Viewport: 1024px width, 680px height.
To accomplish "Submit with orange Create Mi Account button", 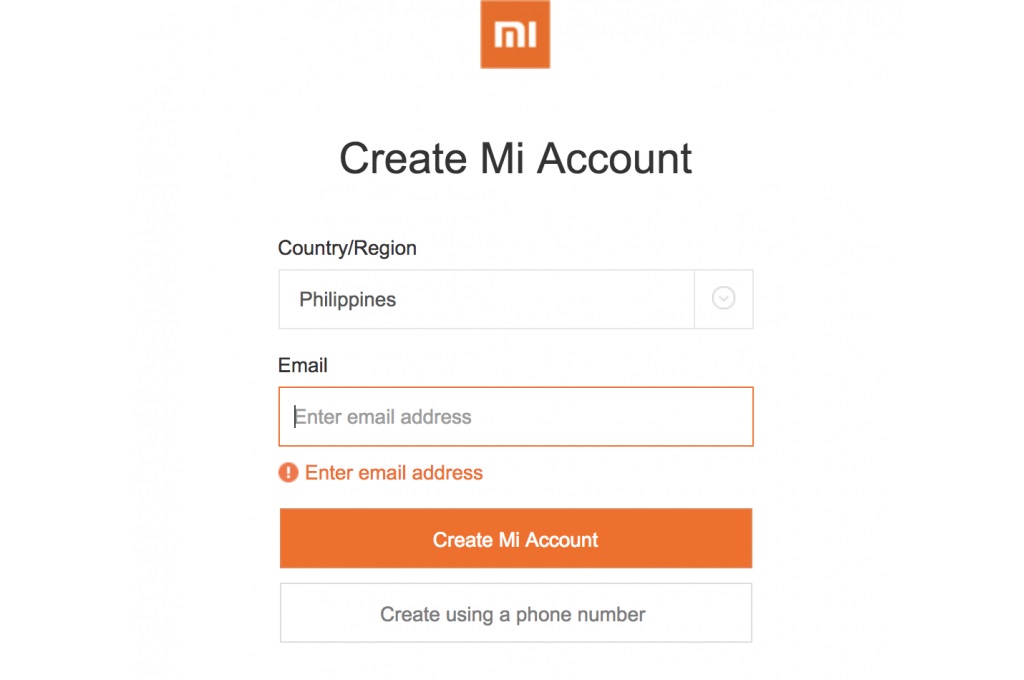I will click(516, 538).
